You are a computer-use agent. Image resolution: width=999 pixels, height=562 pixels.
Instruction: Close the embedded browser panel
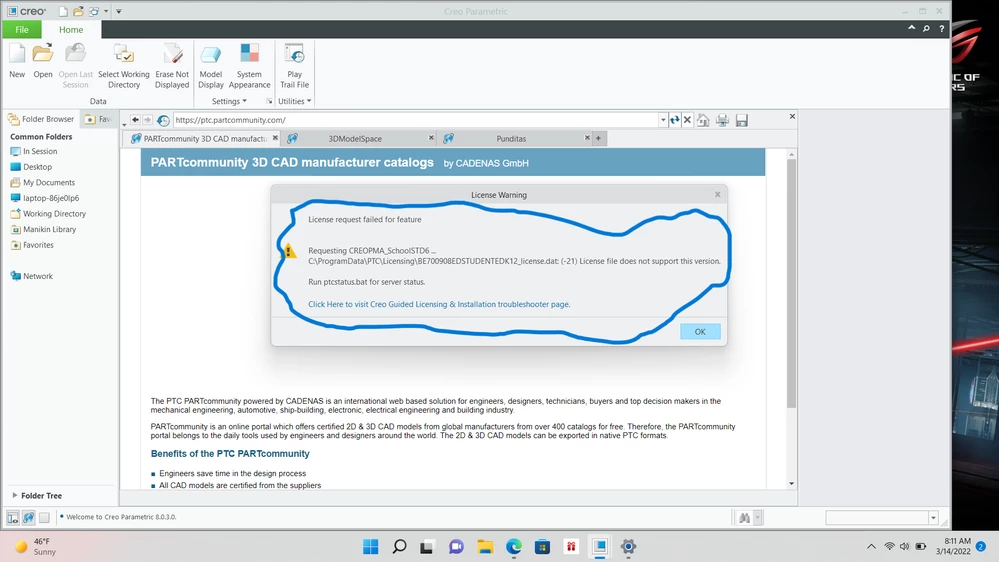tap(792, 117)
